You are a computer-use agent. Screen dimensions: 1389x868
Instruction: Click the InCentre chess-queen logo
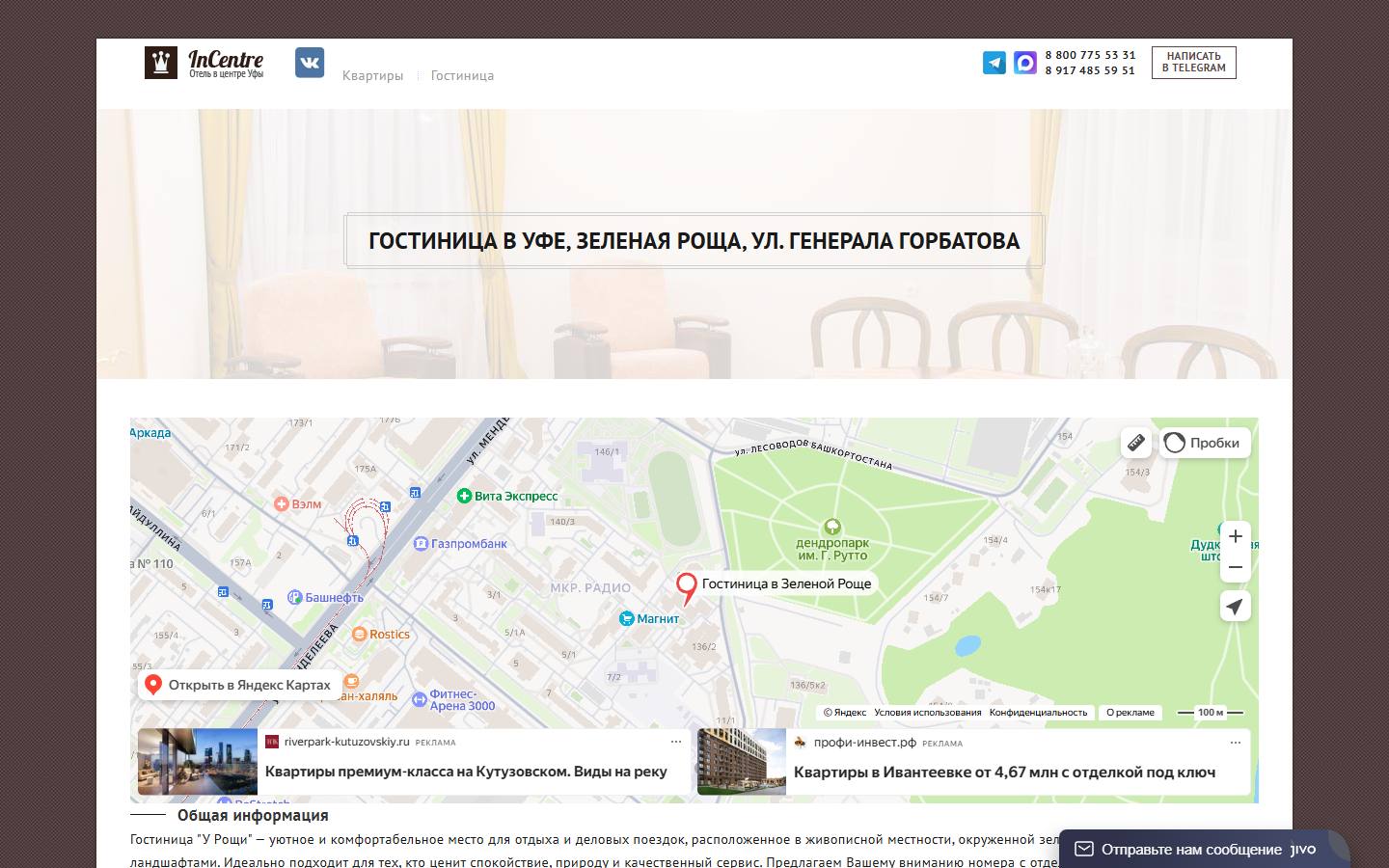click(x=161, y=63)
